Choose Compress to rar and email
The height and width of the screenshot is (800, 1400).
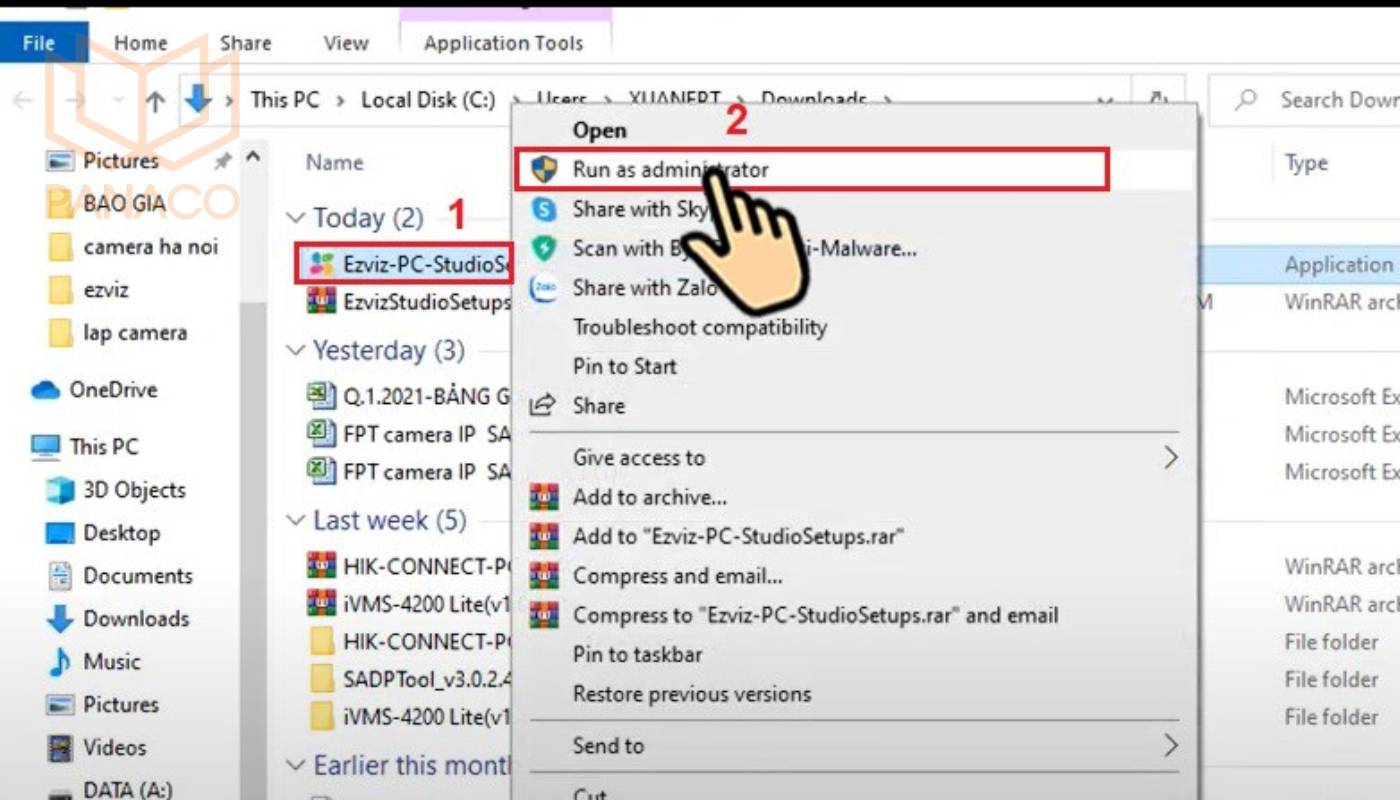pyautogui.click(x=815, y=615)
